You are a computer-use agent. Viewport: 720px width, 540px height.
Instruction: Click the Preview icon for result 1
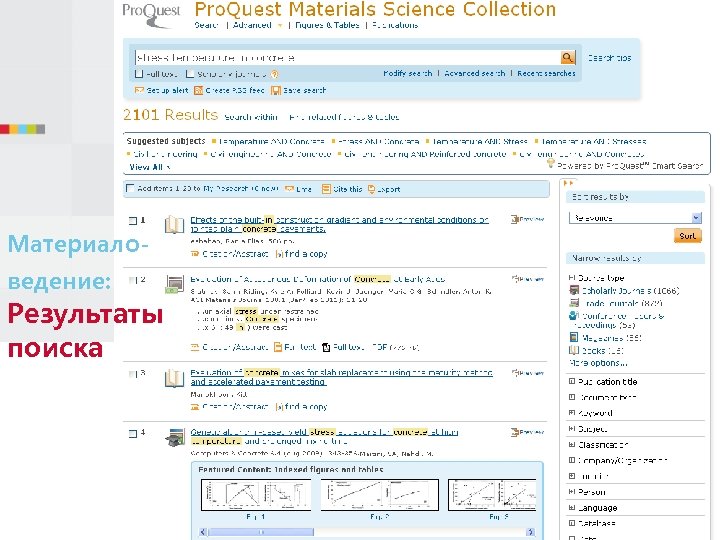(x=514, y=219)
